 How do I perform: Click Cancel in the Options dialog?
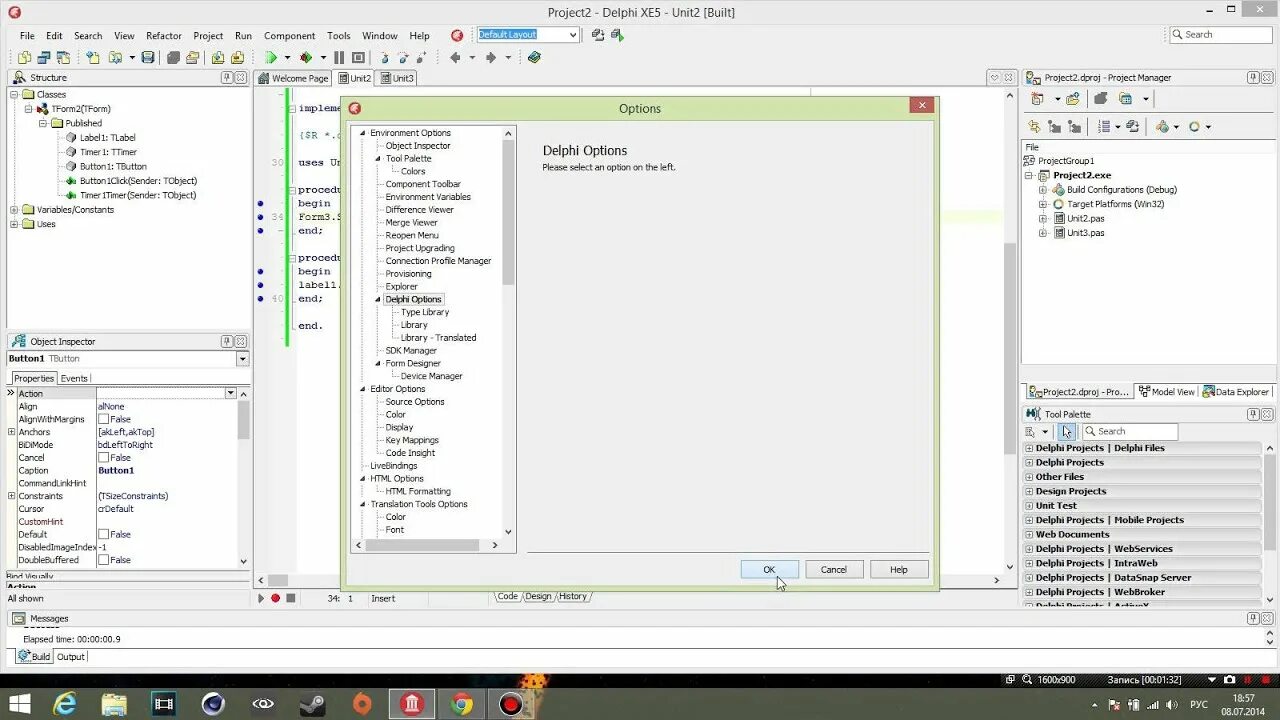click(834, 570)
